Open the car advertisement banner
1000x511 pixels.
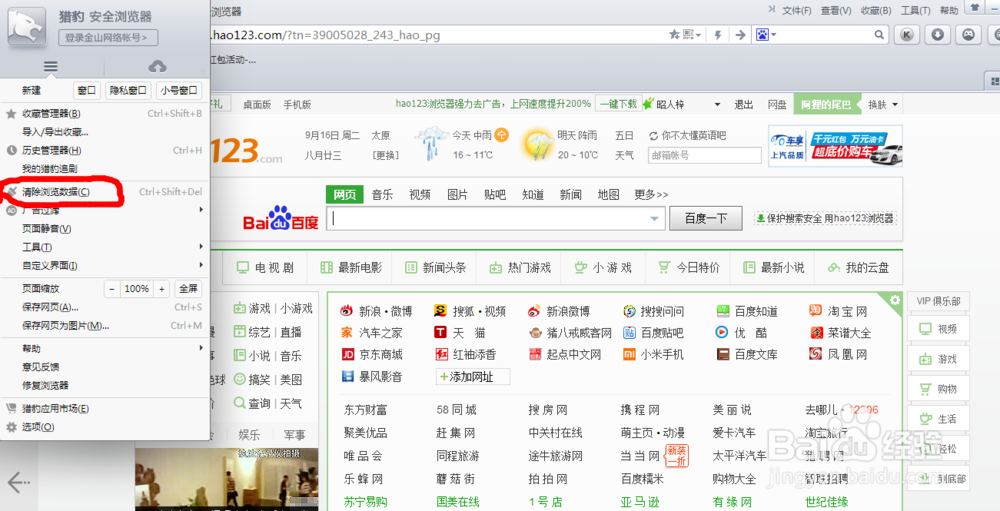835,146
